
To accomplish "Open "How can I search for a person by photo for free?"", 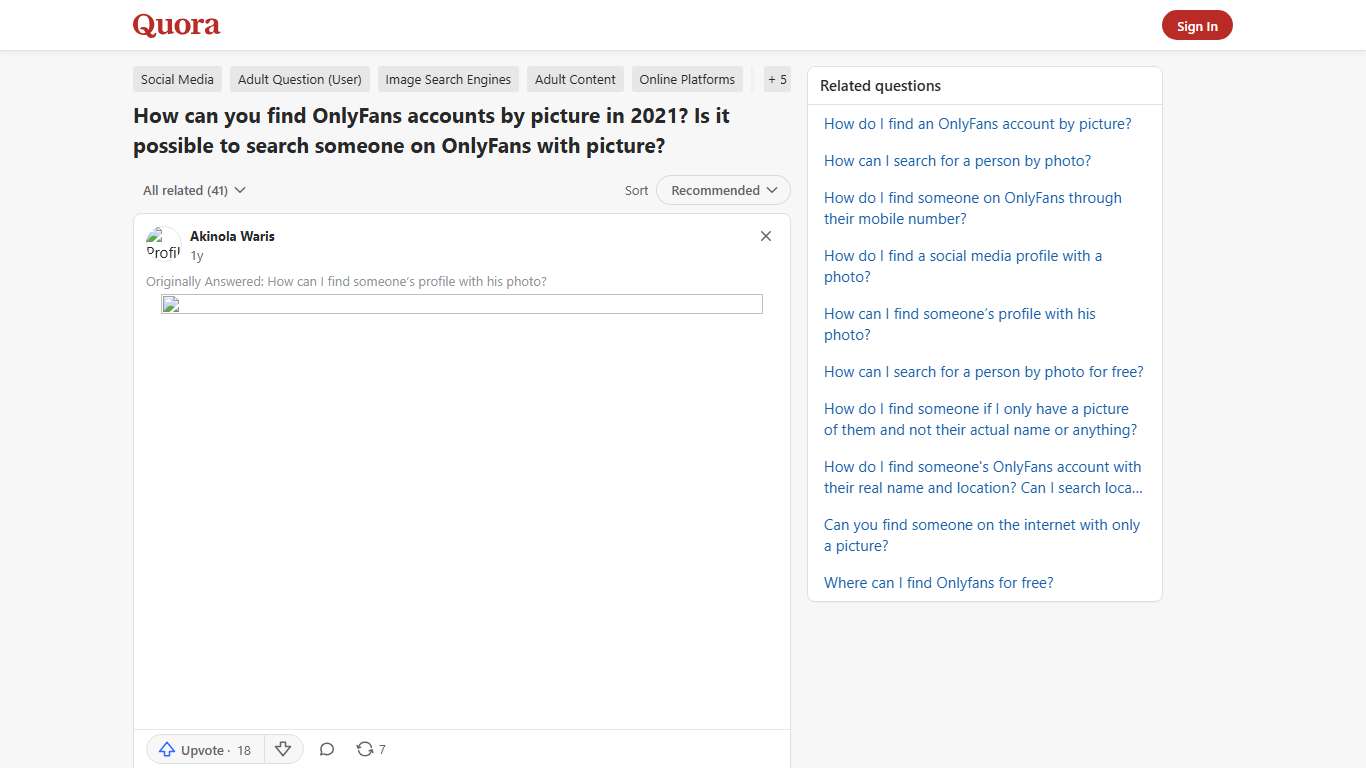I will (x=983, y=371).
